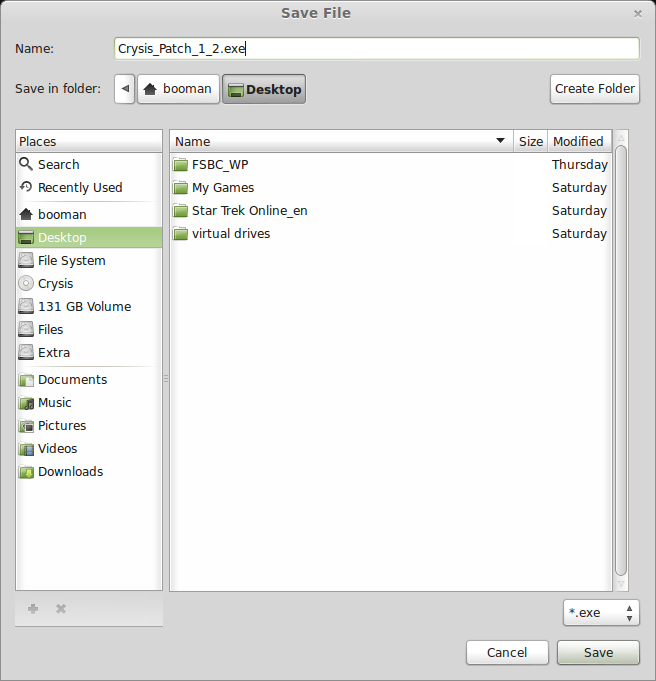Select File System in Places
The image size is (656, 681).
coord(72,261)
